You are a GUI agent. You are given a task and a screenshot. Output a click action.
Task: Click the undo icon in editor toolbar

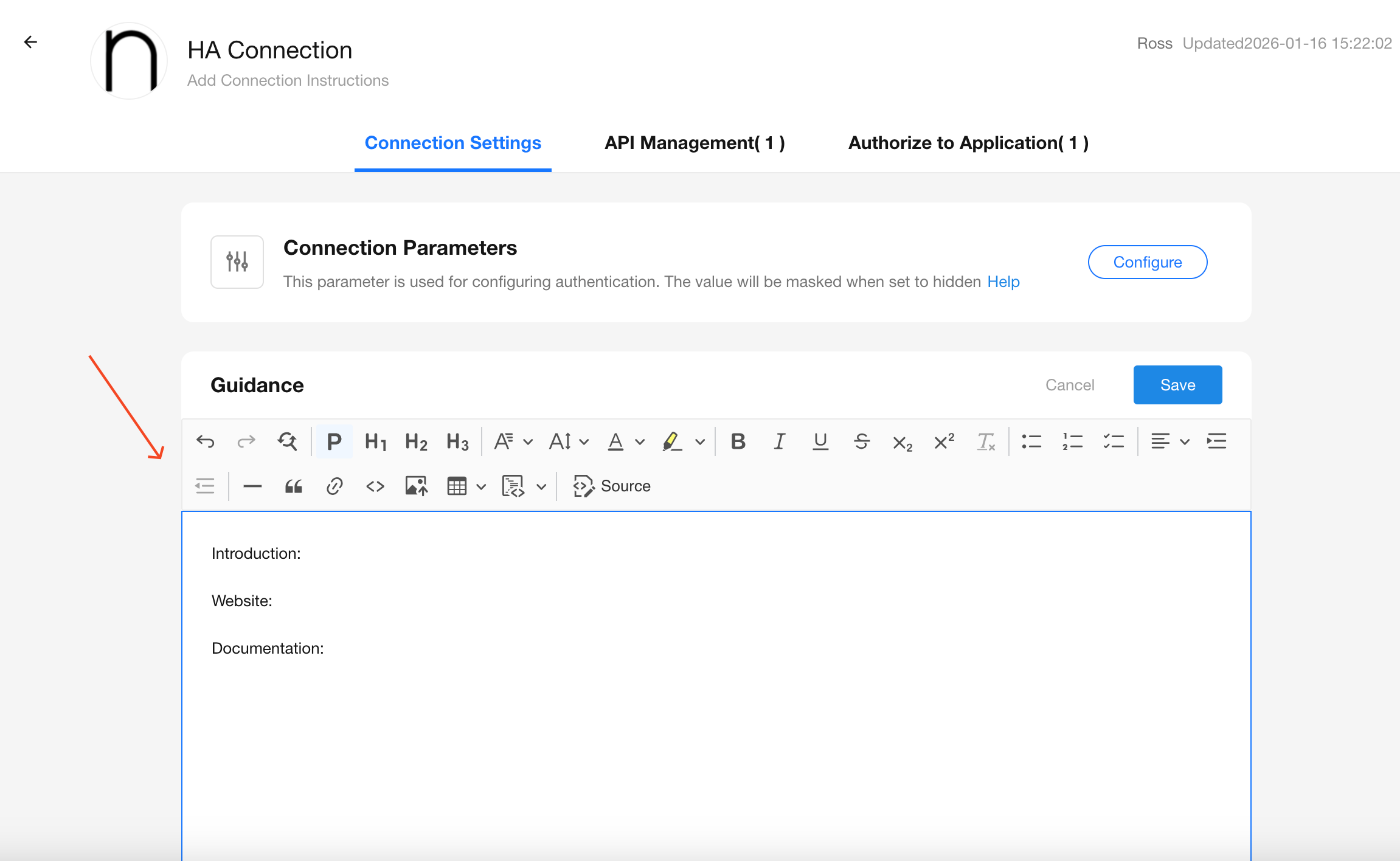(206, 441)
